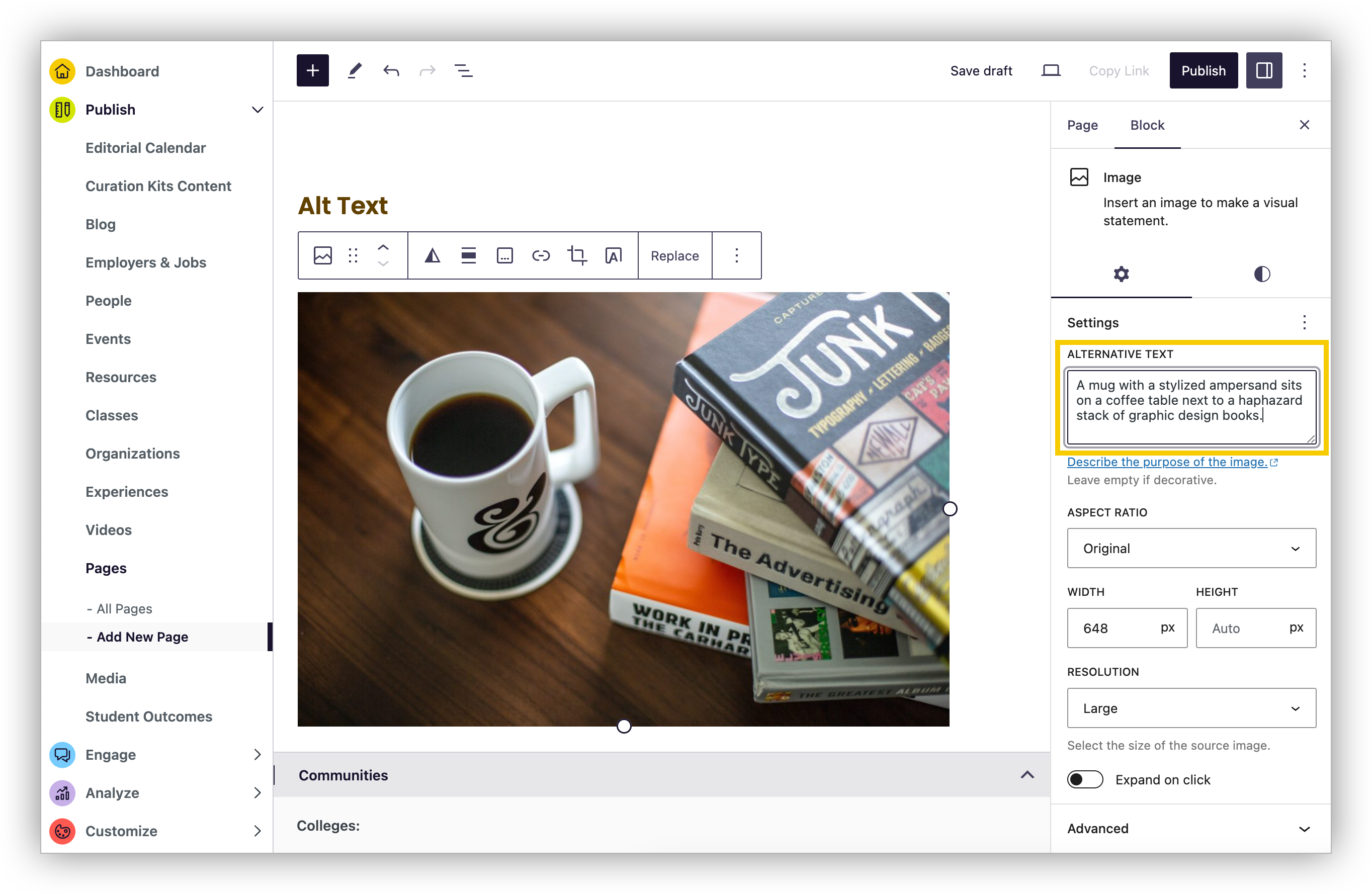Open Editorial Calendar in sidebar menu

pyautogui.click(x=145, y=147)
